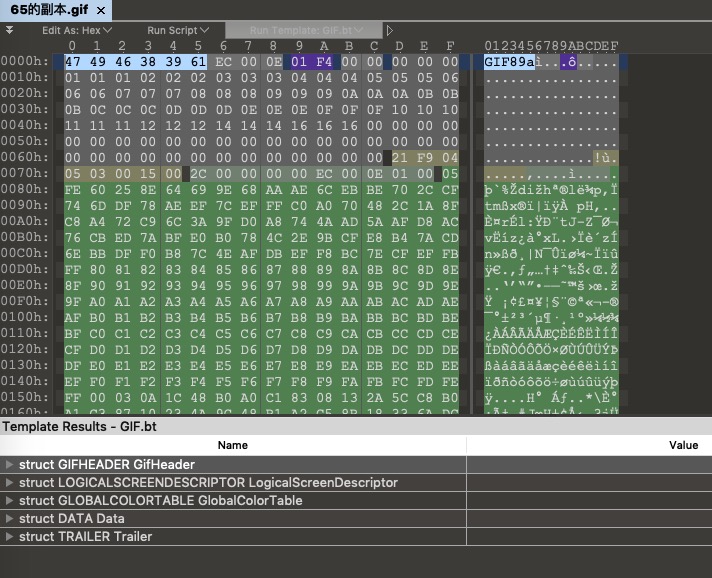Click hex byte 2C in row 0070h

tap(198, 174)
